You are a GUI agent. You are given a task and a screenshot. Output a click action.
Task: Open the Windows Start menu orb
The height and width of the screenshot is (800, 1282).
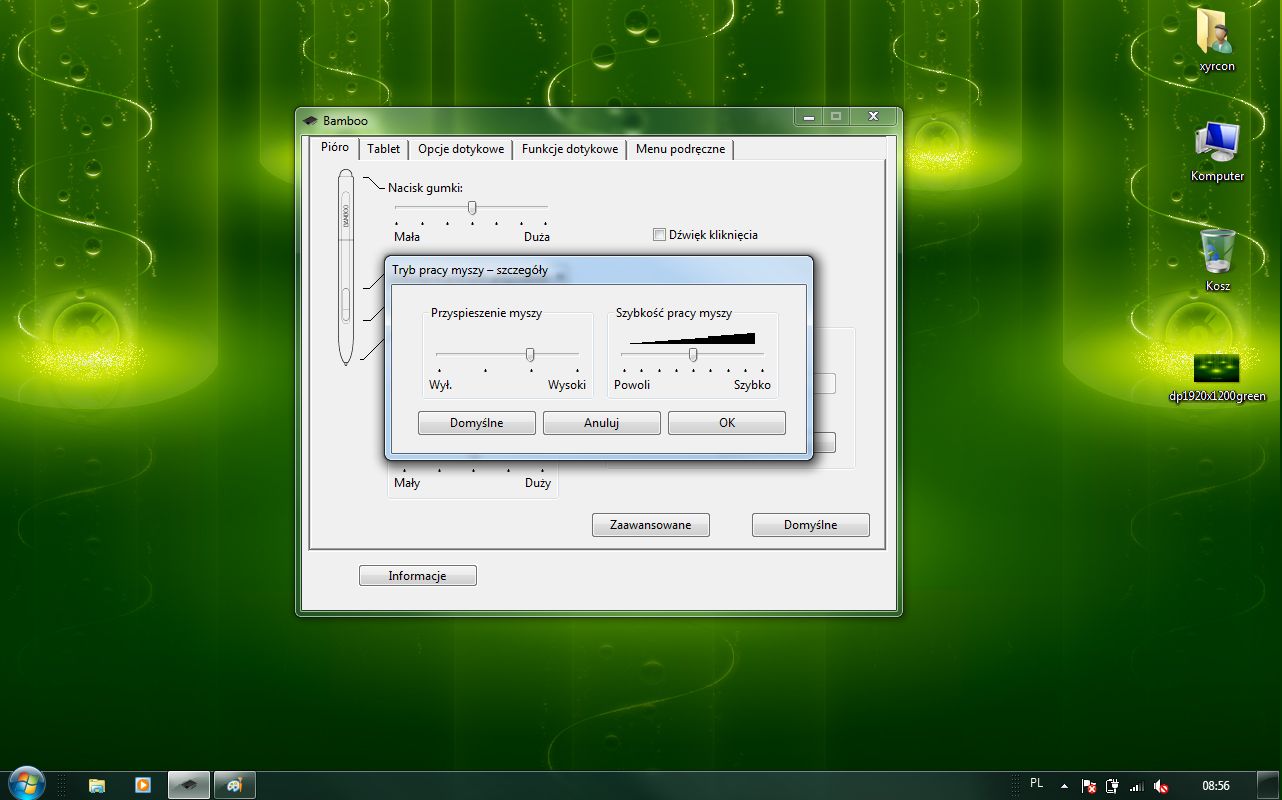[x=25, y=784]
